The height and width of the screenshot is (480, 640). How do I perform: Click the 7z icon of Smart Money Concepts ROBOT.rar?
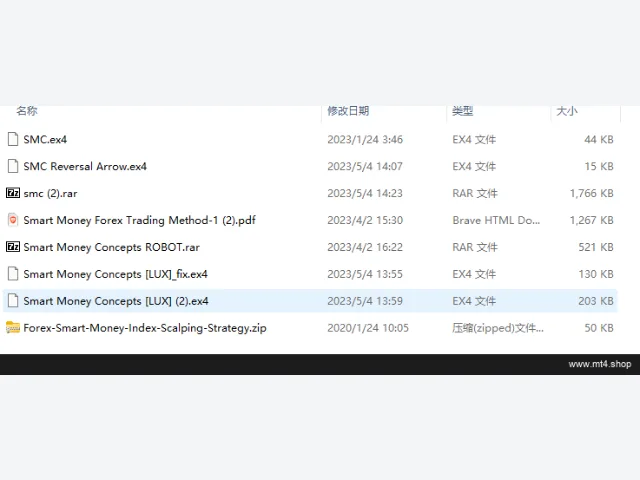point(13,247)
